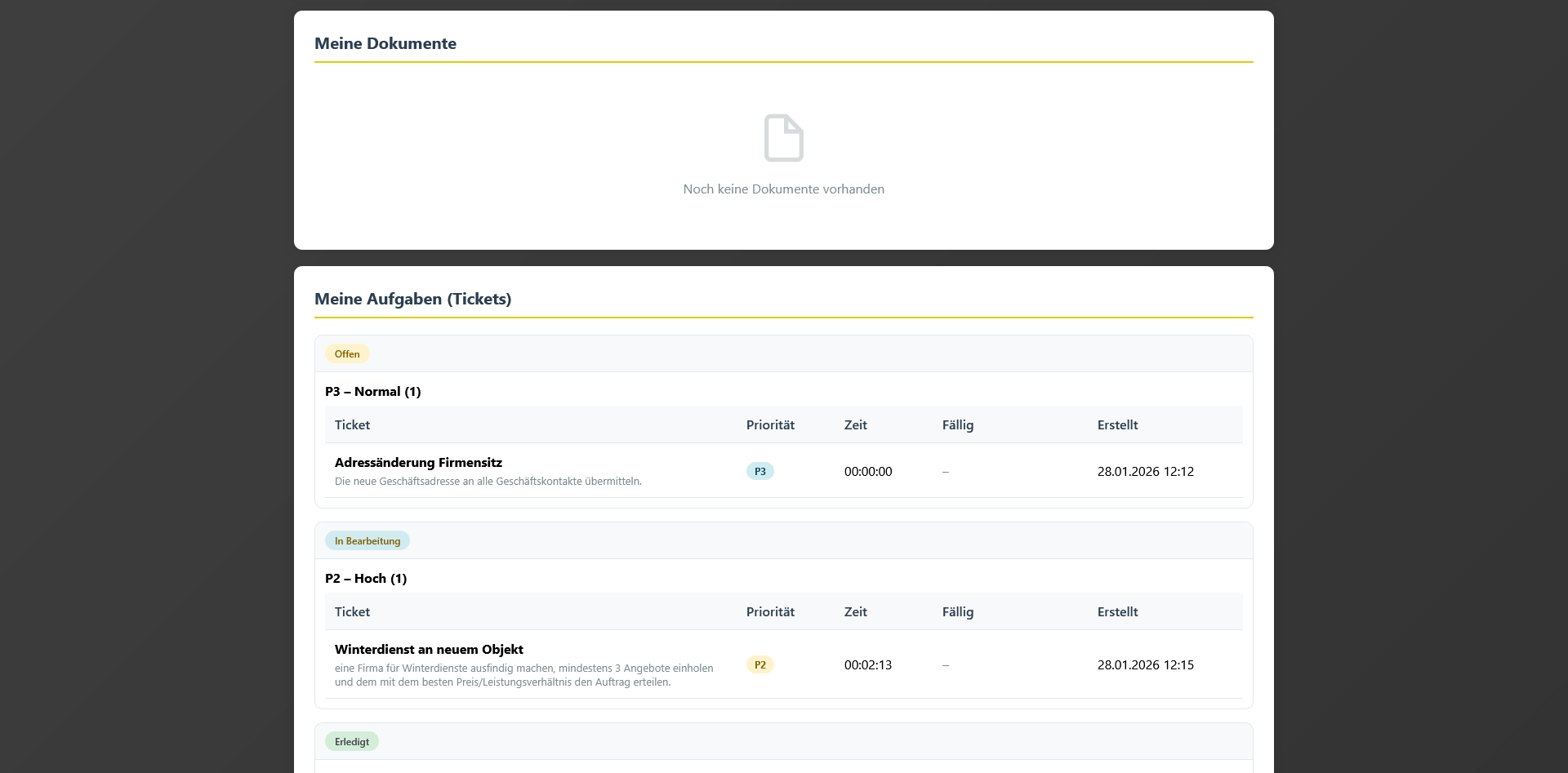Click the Meine Dokumente section heading
The height and width of the screenshot is (773, 1568).
tap(385, 44)
